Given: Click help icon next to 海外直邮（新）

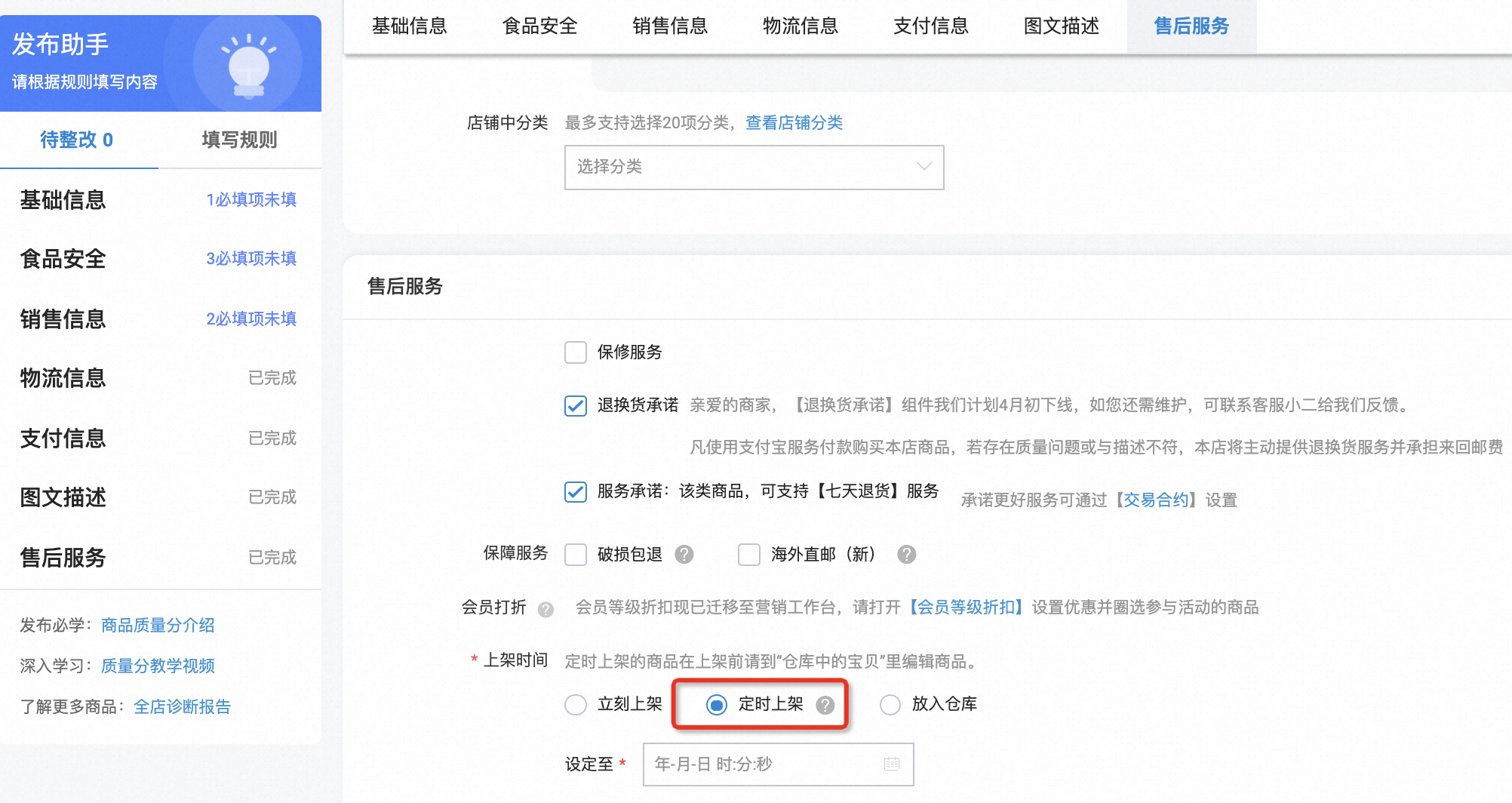Looking at the screenshot, I should 907,555.
